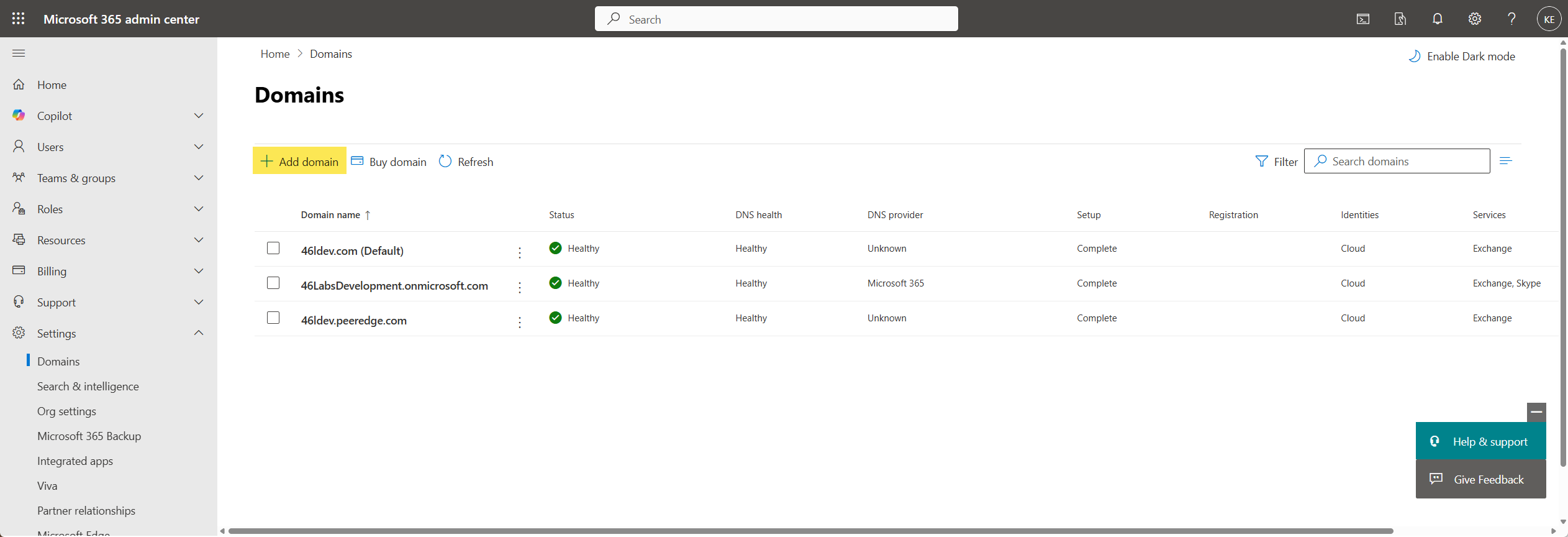Click the horizontal scrollbar at bottom

(810, 531)
